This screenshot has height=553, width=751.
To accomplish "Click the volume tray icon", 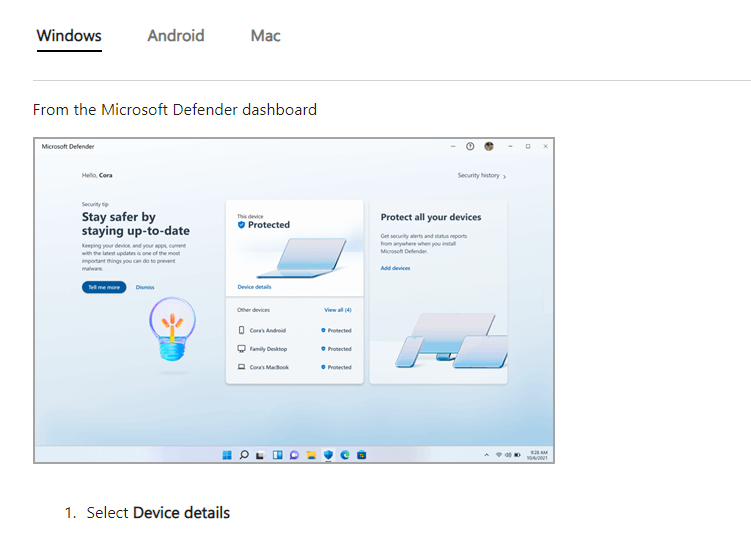I will [x=508, y=455].
